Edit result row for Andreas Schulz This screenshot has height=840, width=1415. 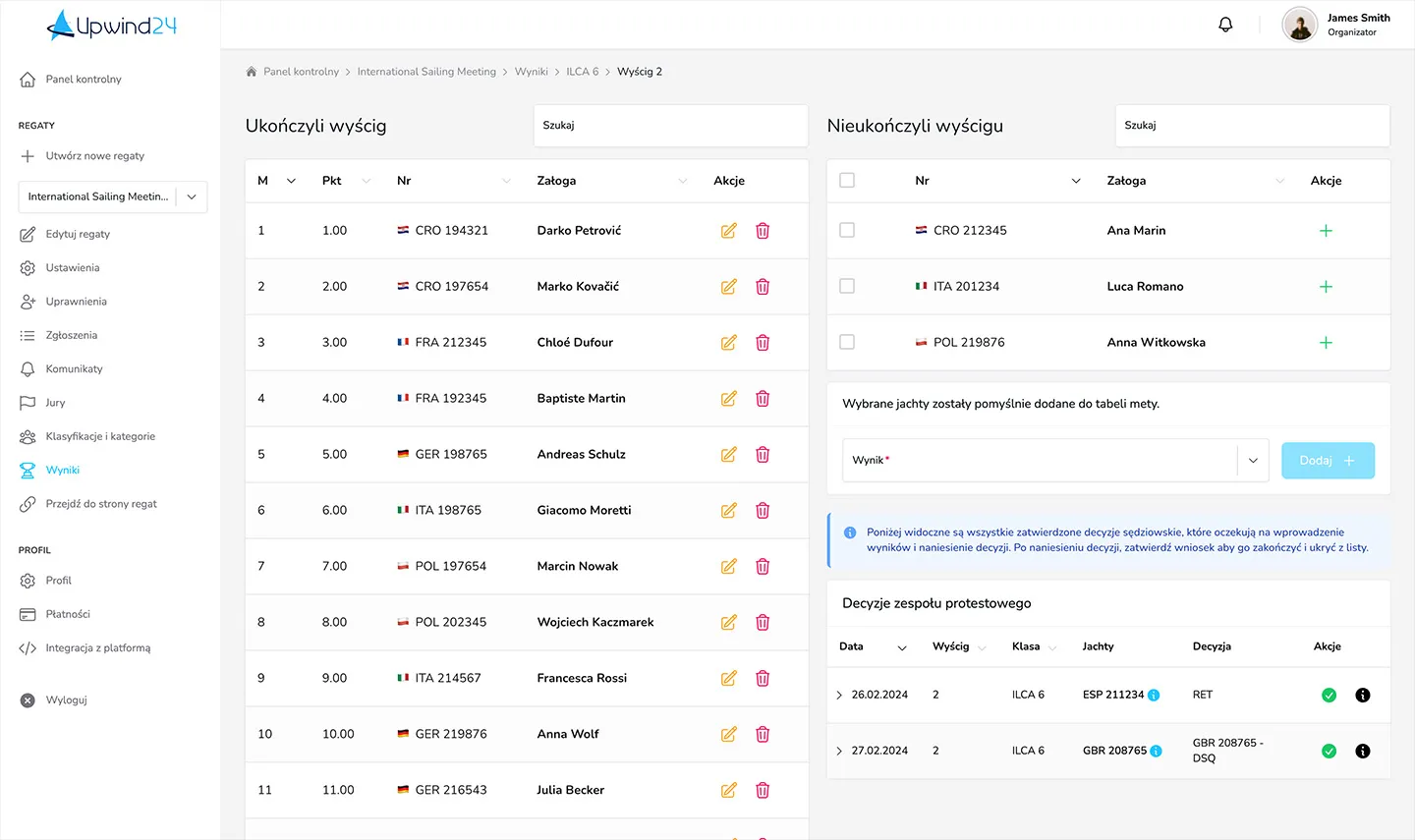729,455
